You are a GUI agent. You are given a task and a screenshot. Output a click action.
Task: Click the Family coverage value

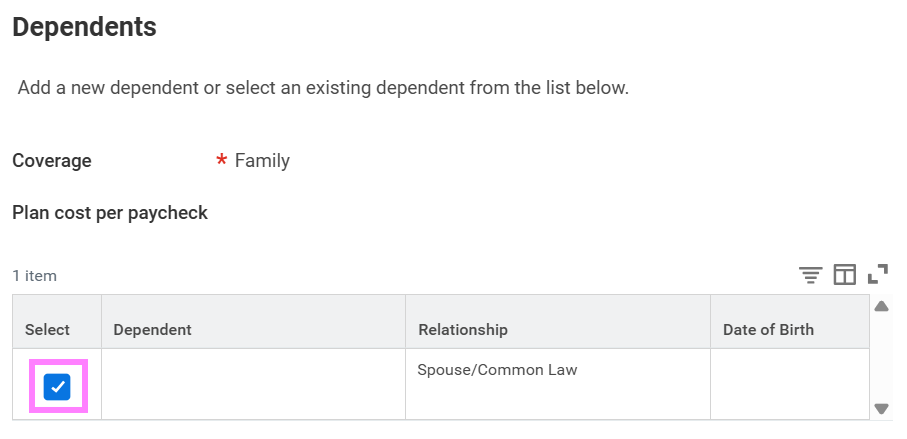click(x=262, y=161)
